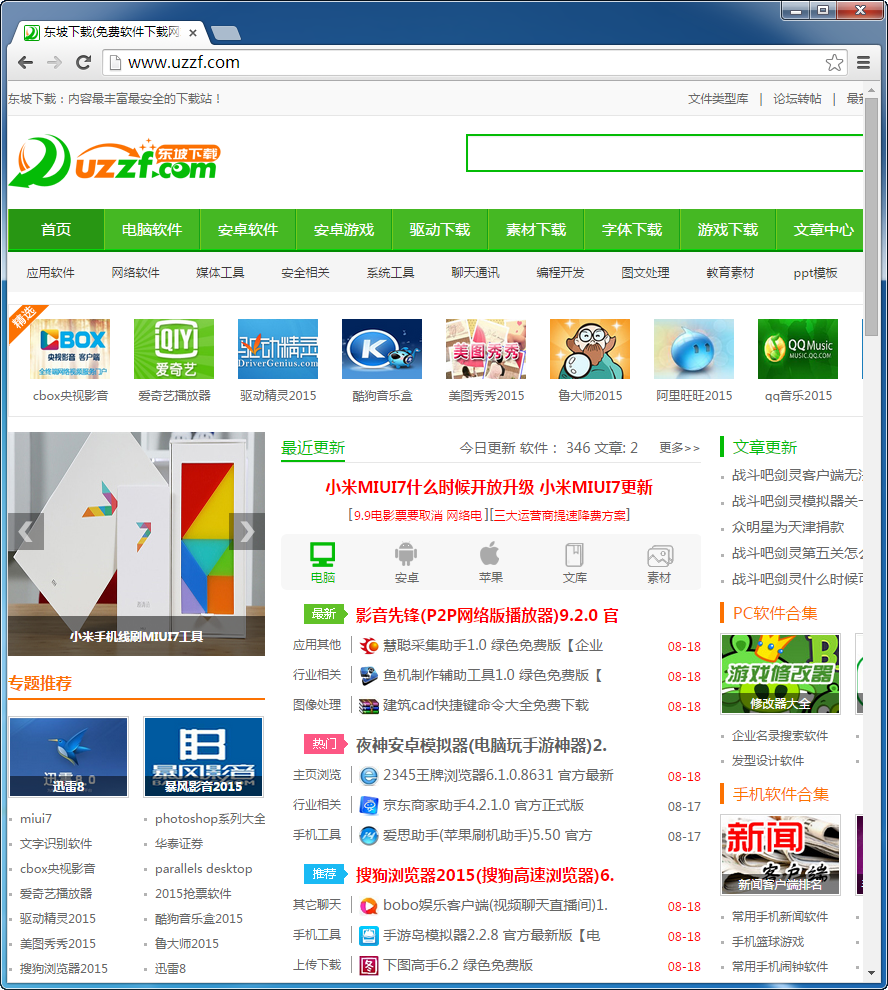
Task: Click the uzzf.com site logo
Action: coord(114,161)
